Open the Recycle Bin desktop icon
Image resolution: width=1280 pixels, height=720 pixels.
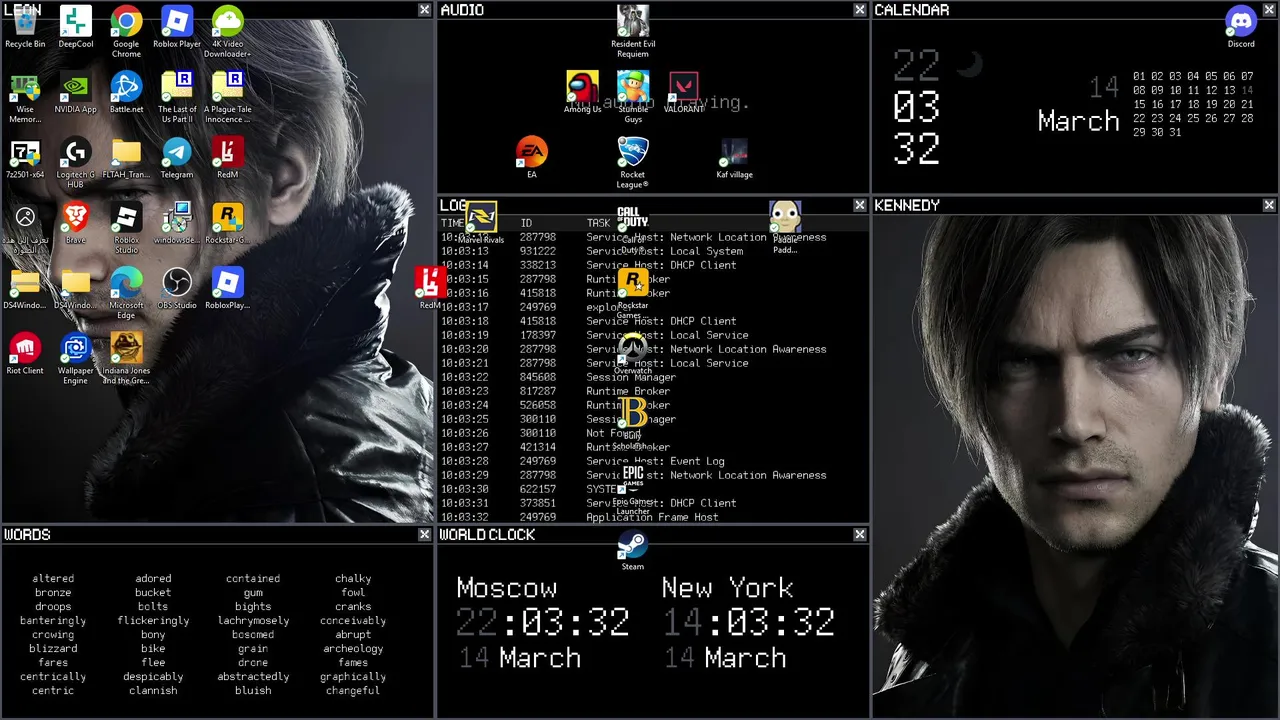(25, 28)
